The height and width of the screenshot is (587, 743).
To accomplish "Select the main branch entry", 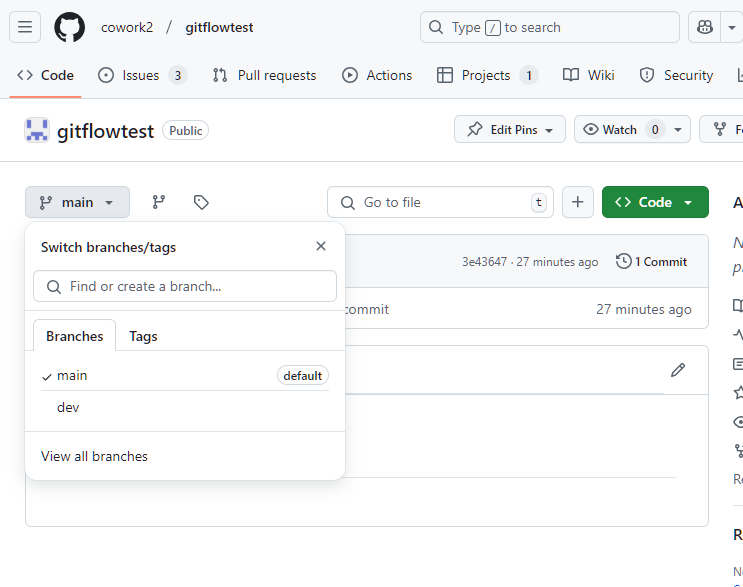I will (185, 376).
